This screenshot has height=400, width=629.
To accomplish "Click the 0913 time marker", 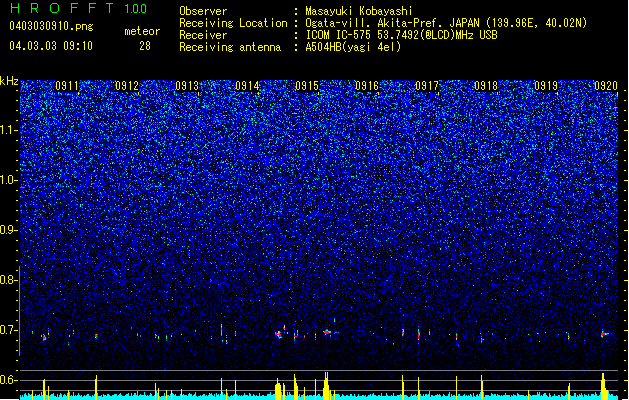I will (x=187, y=86).
